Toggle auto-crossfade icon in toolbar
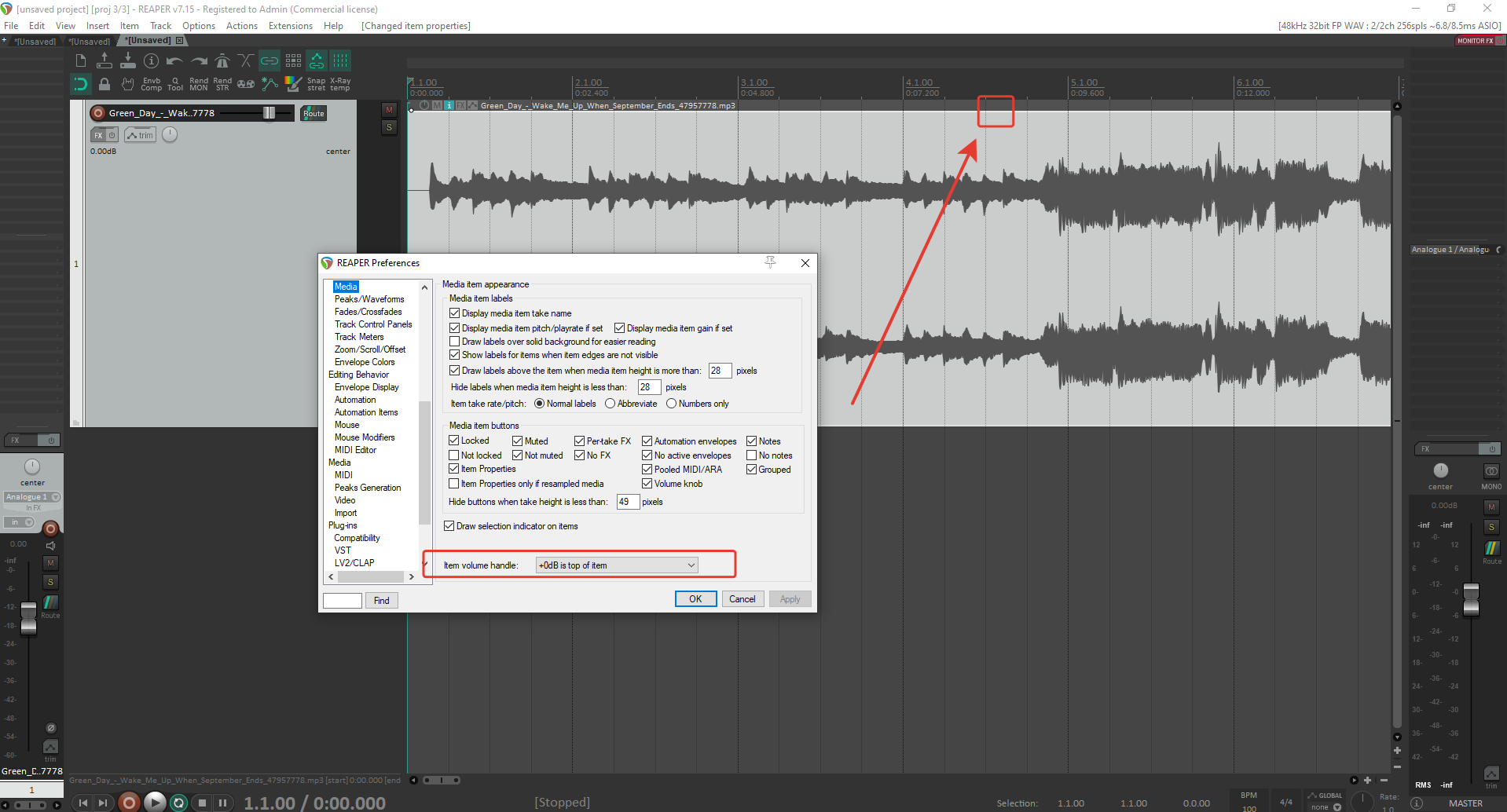 pos(246,60)
